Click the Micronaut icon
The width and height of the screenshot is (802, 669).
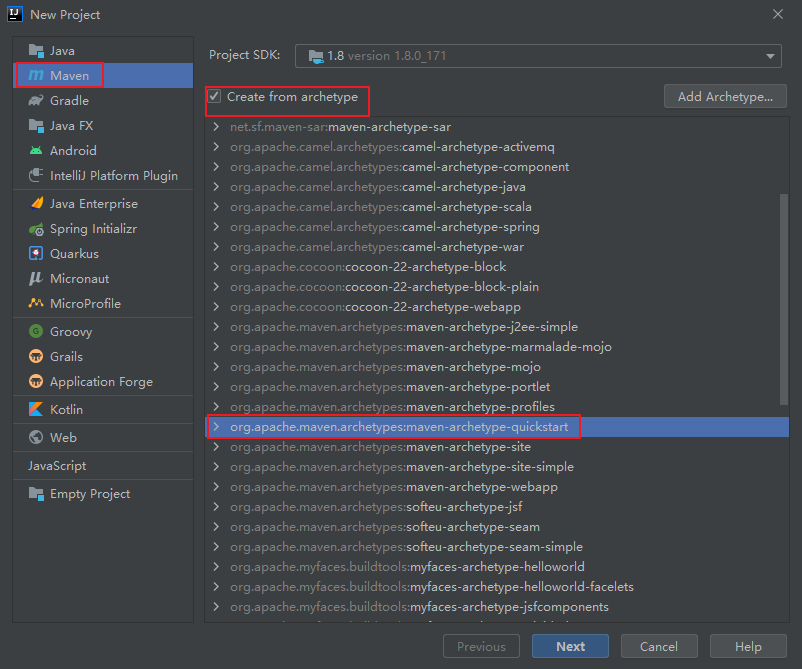point(36,279)
